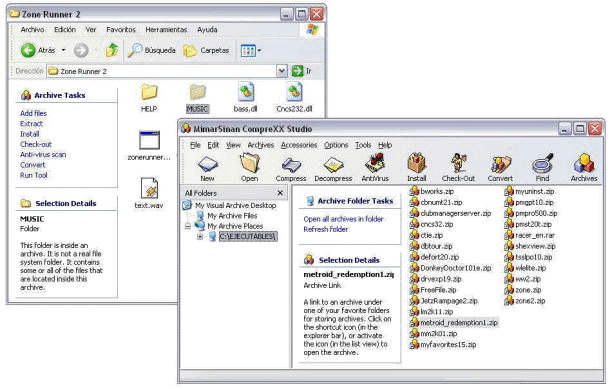Select the bass.dll file icon

coord(245,92)
